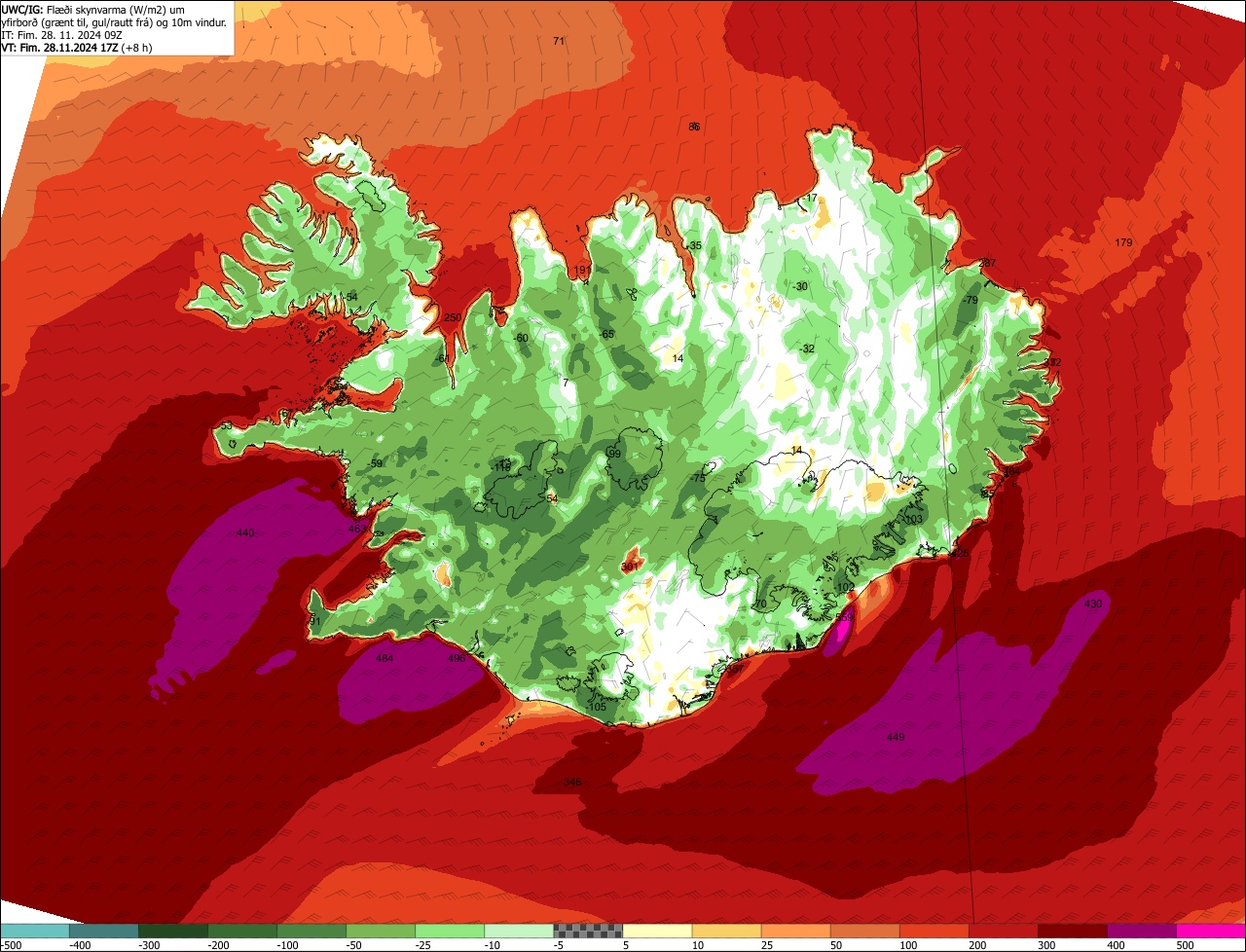Click the value 103 near the southeast glacier

pyautogui.click(x=914, y=520)
